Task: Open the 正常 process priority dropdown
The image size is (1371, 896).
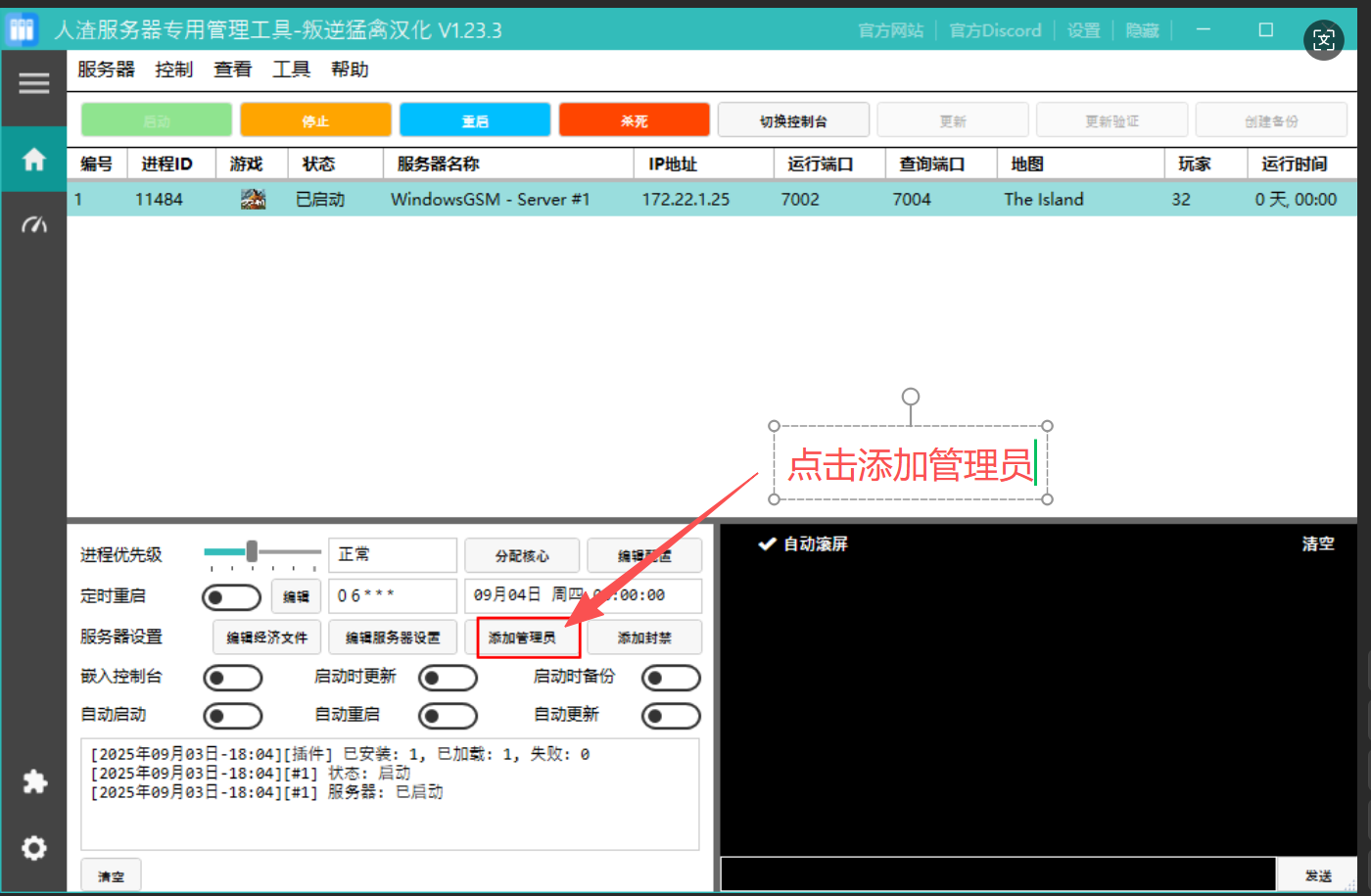Action: pyautogui.click(x=392, y=554)
